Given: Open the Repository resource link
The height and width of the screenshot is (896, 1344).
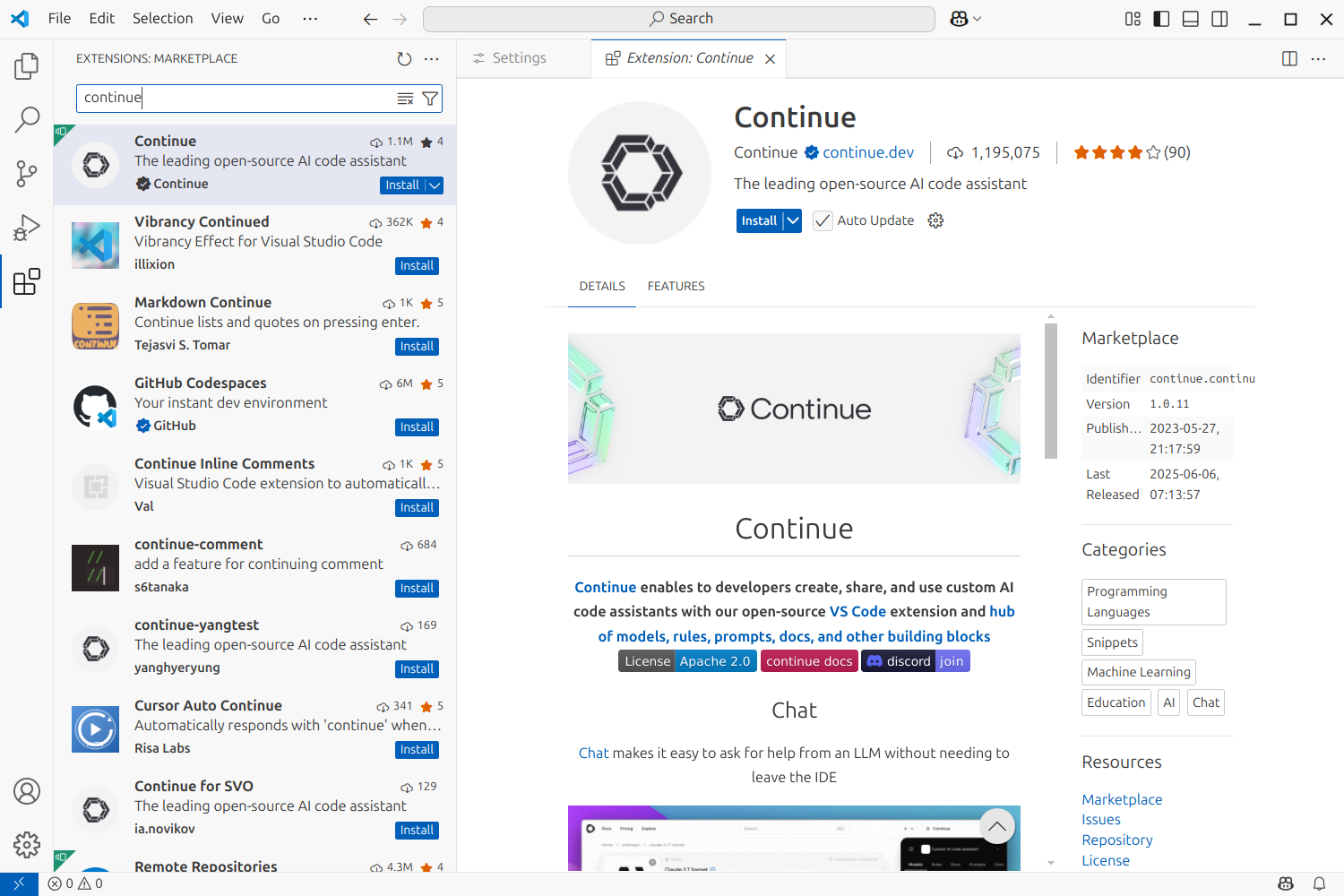Looking at the screenshot, I should coord(1116,840).
